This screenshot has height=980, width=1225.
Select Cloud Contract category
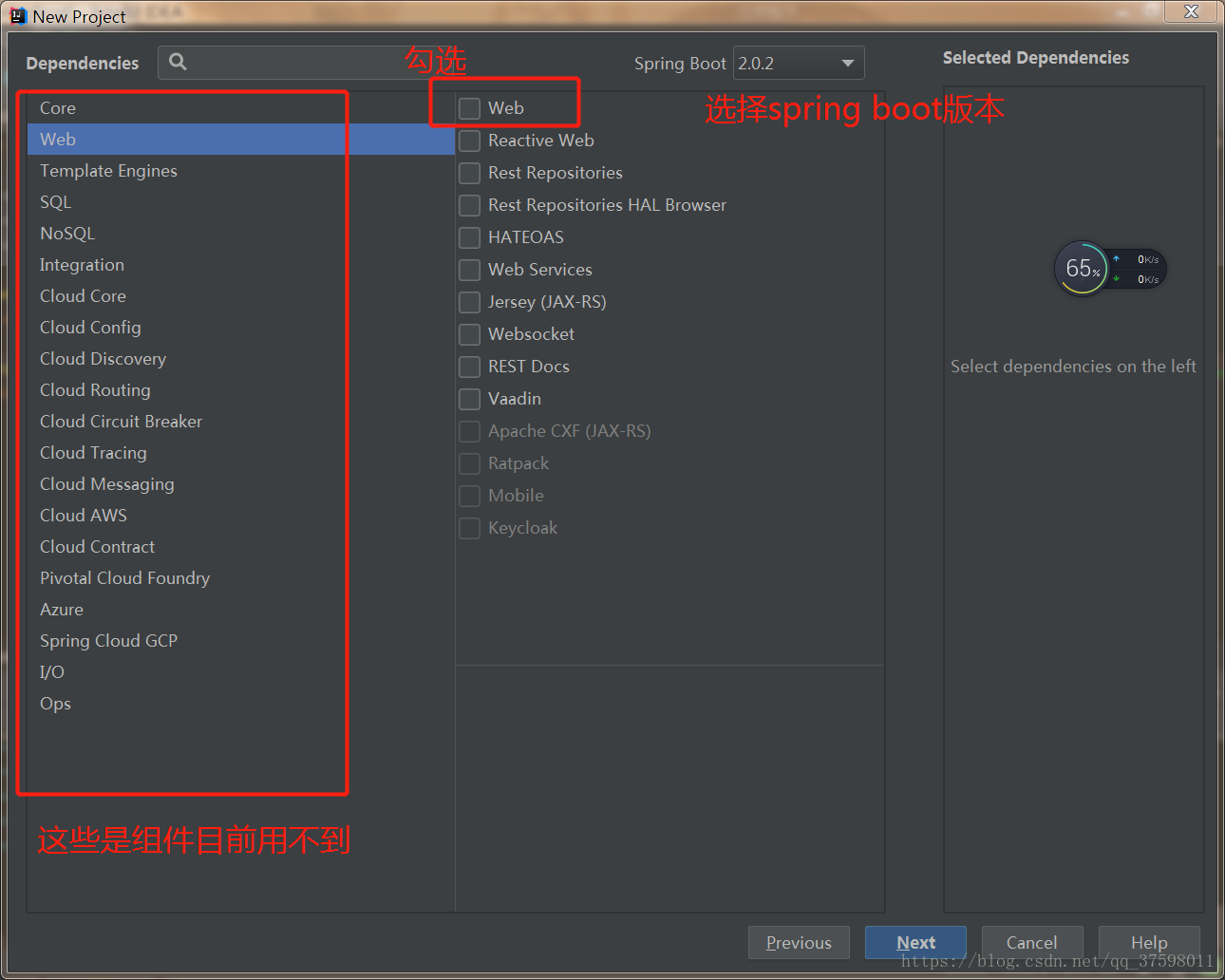[x=240, y=547]
